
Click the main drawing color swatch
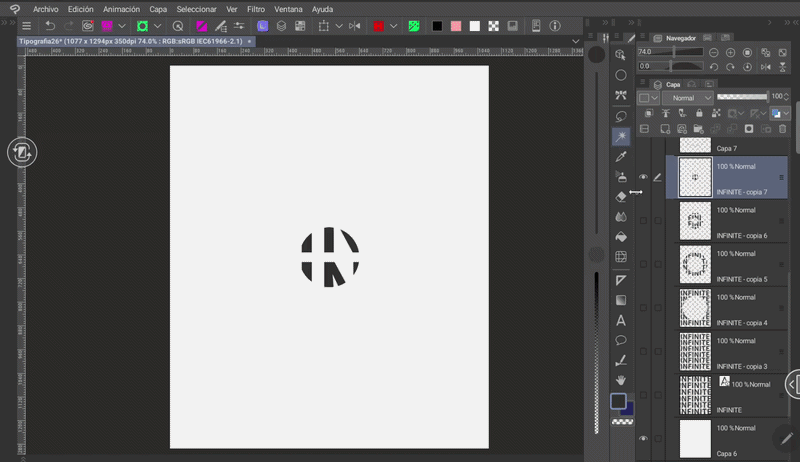618,401
